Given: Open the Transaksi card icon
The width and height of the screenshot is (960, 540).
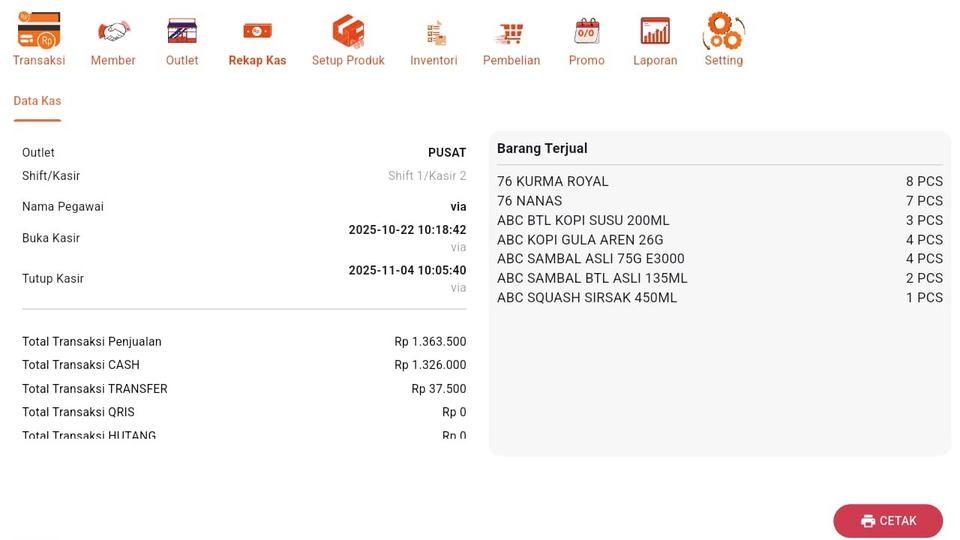Looking at the screenshot, I should 39,29.
